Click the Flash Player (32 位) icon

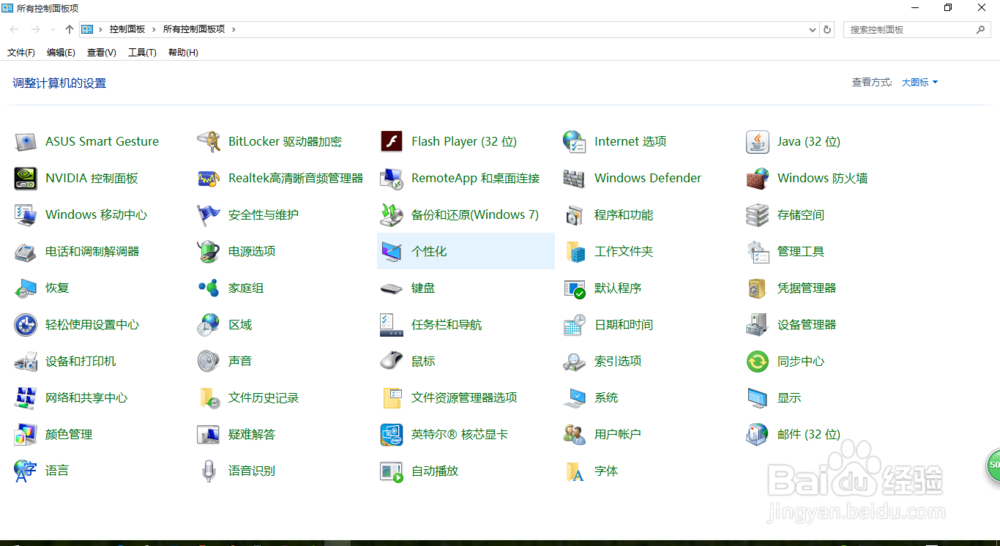click(x=391, y=142)
